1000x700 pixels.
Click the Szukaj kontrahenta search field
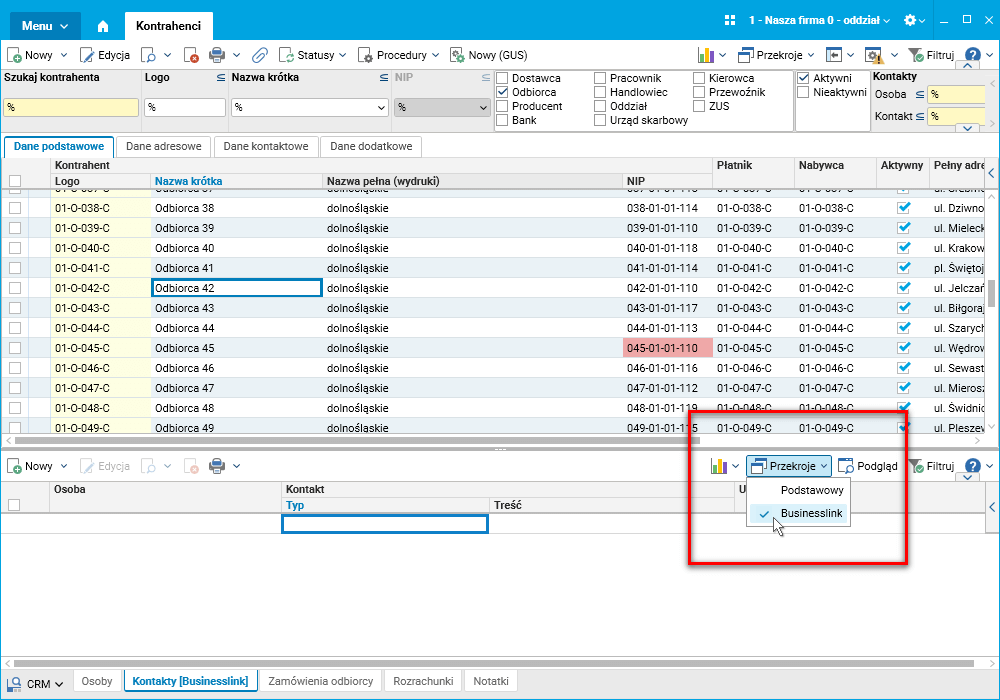click(70, 107)
